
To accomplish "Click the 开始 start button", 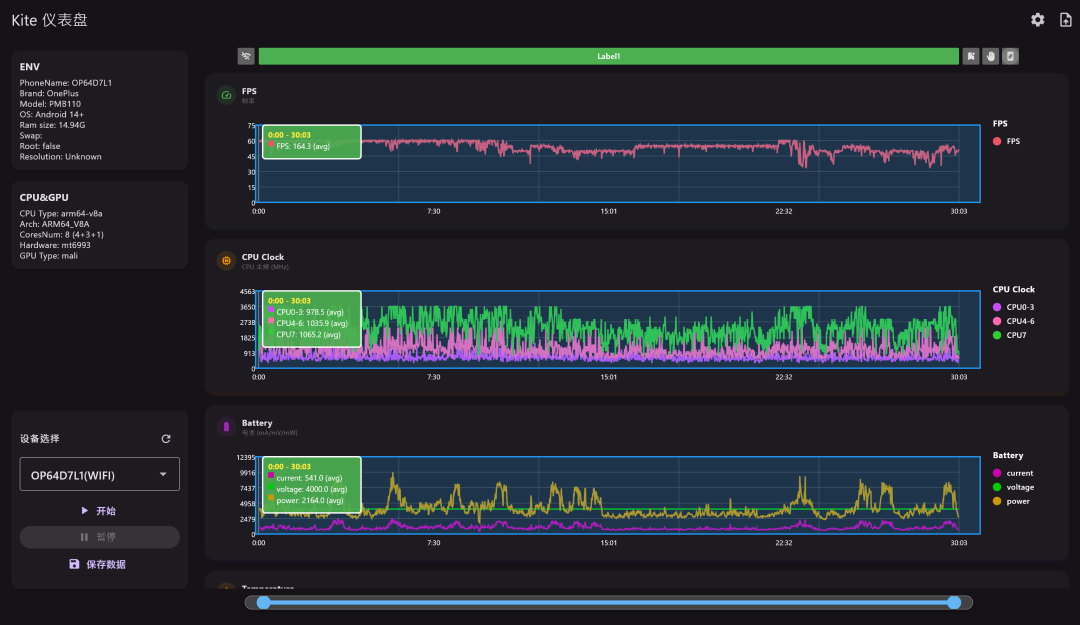I will tap(100, 511).
